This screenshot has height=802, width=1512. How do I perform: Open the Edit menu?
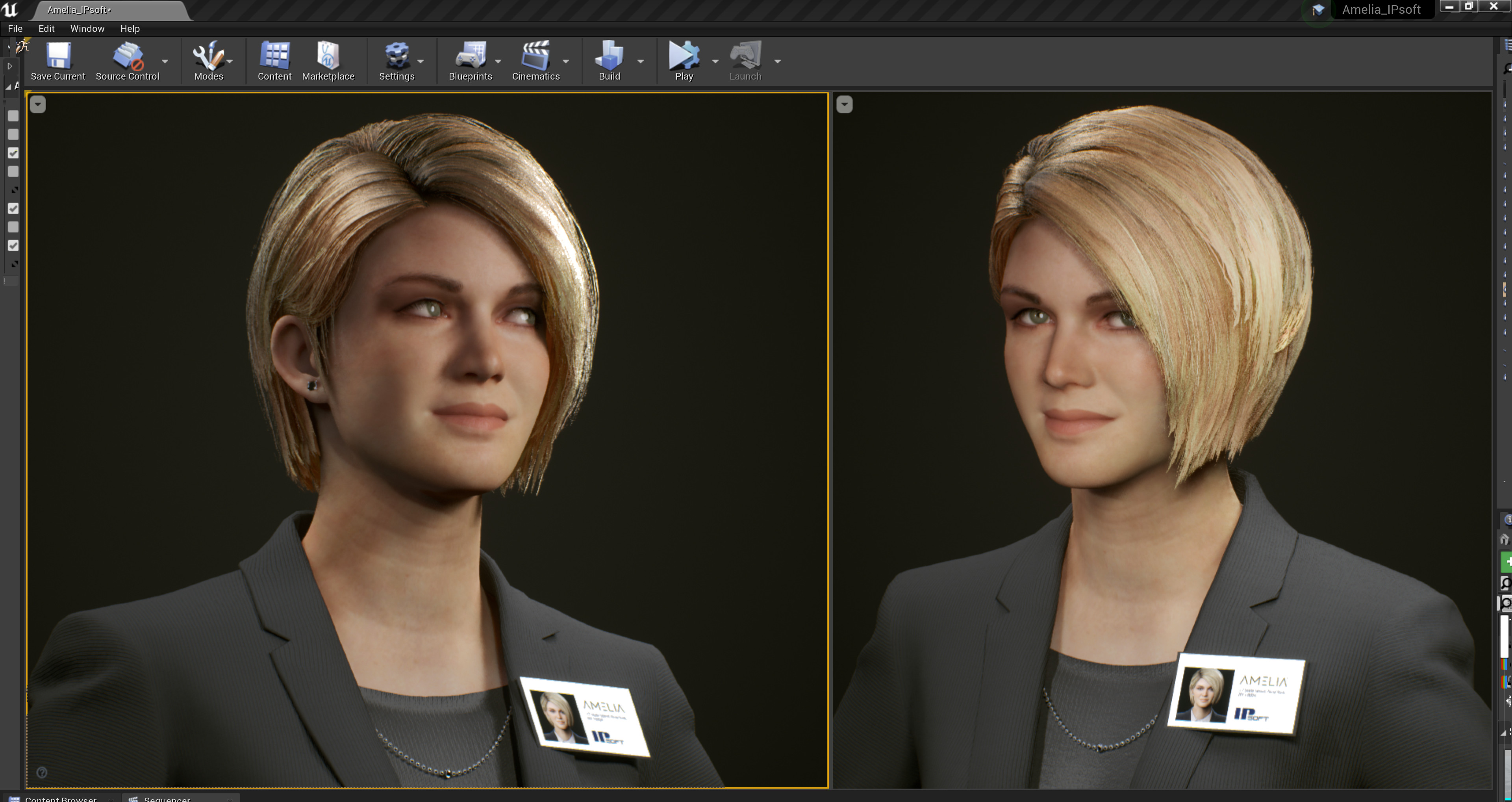point(46,28)
